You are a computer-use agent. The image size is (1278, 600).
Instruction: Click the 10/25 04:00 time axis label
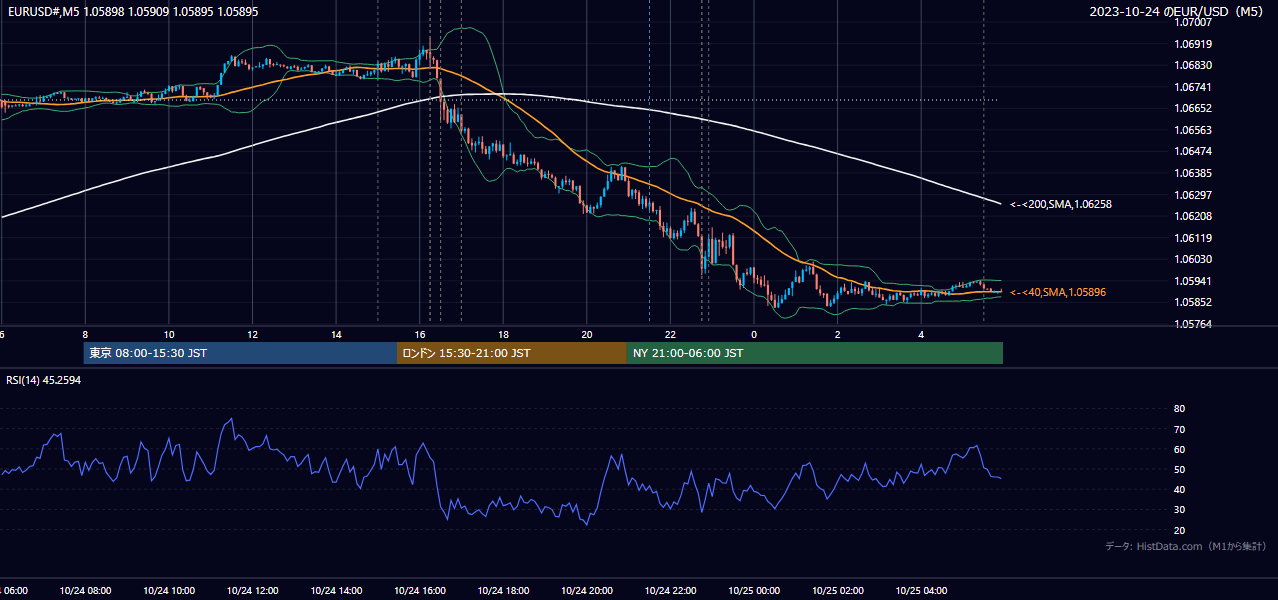[922, 591]
